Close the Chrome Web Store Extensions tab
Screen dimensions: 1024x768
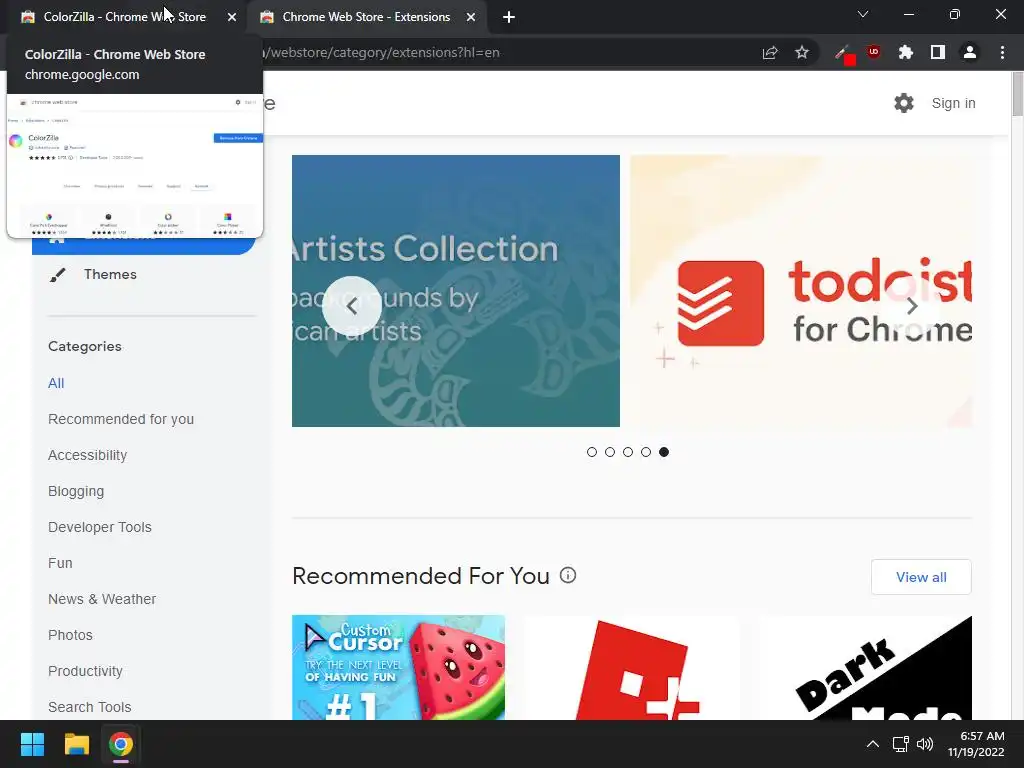coord(471,17)
